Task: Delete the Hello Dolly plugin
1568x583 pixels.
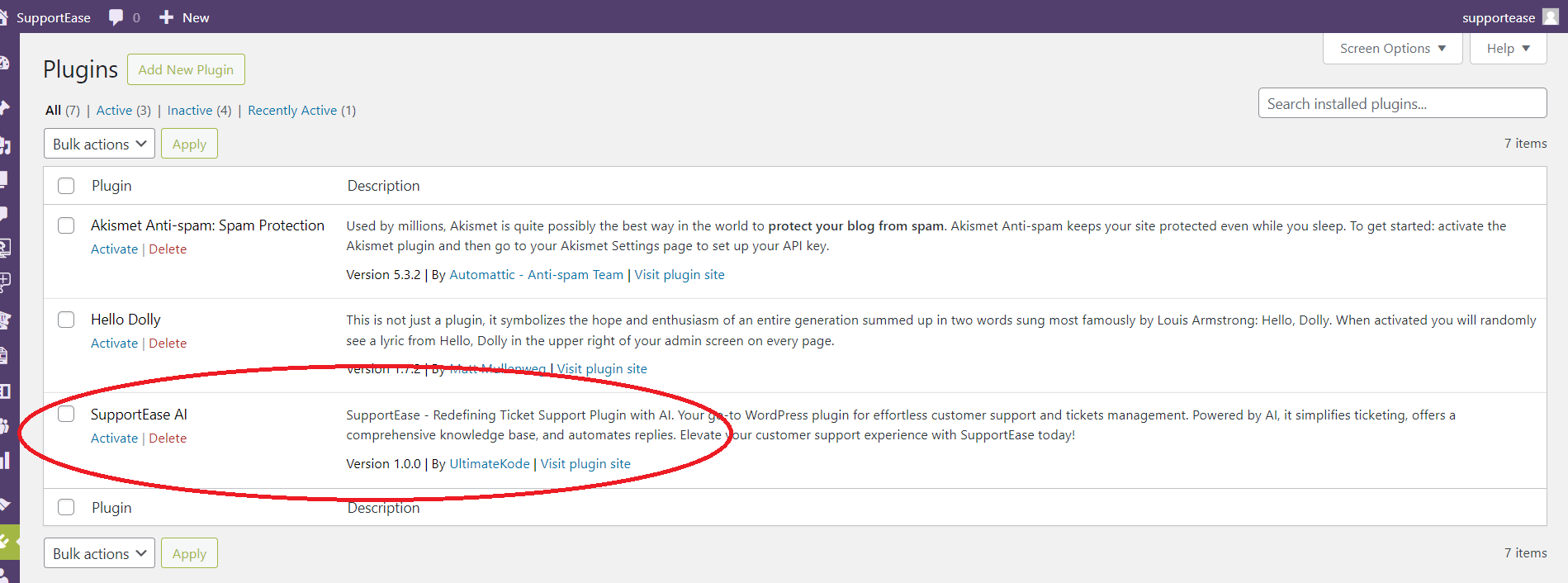Action: click(x=168, y=344)
